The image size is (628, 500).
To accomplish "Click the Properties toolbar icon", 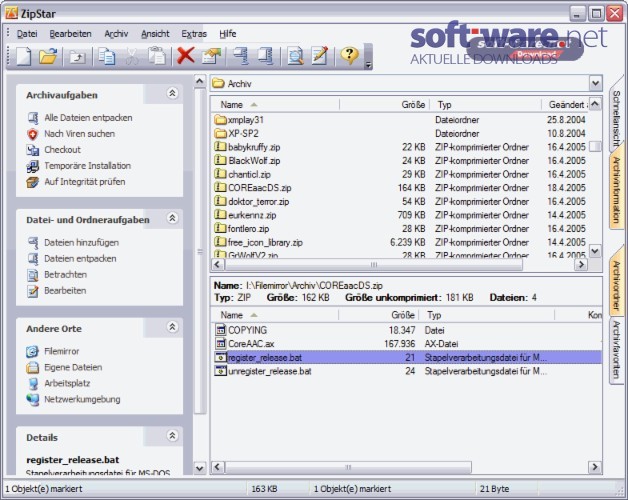I will coord(211,56).
